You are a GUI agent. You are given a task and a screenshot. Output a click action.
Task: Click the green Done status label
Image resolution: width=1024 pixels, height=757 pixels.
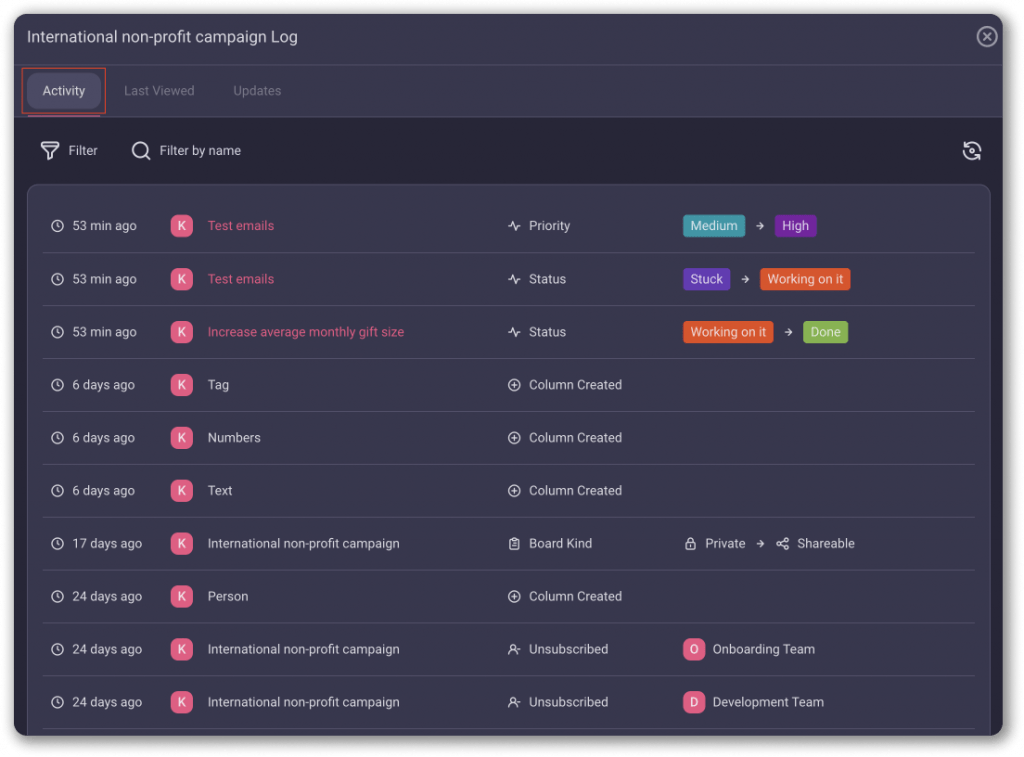click(825, 332)
